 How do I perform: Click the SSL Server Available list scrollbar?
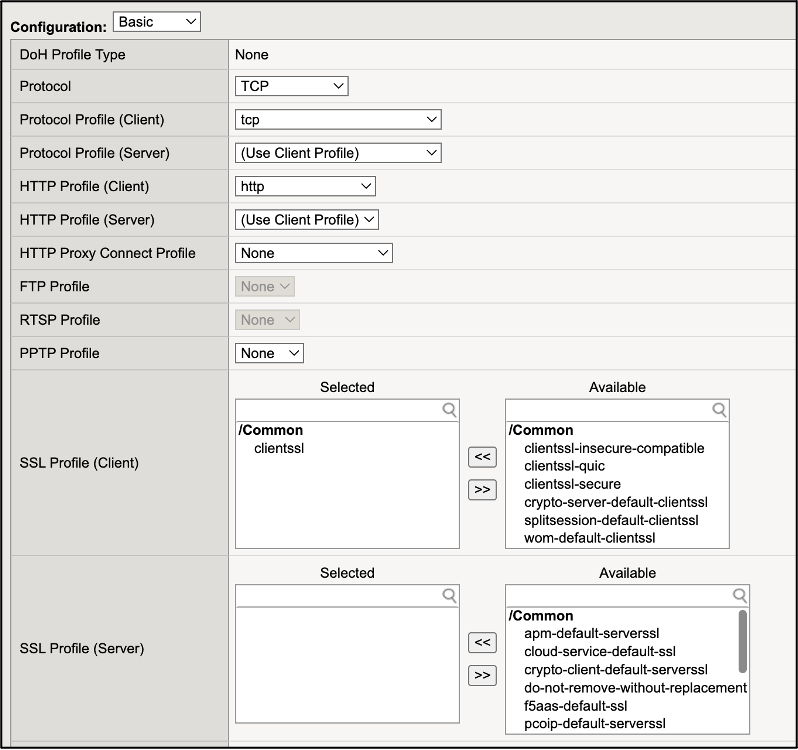click(743, 640)
